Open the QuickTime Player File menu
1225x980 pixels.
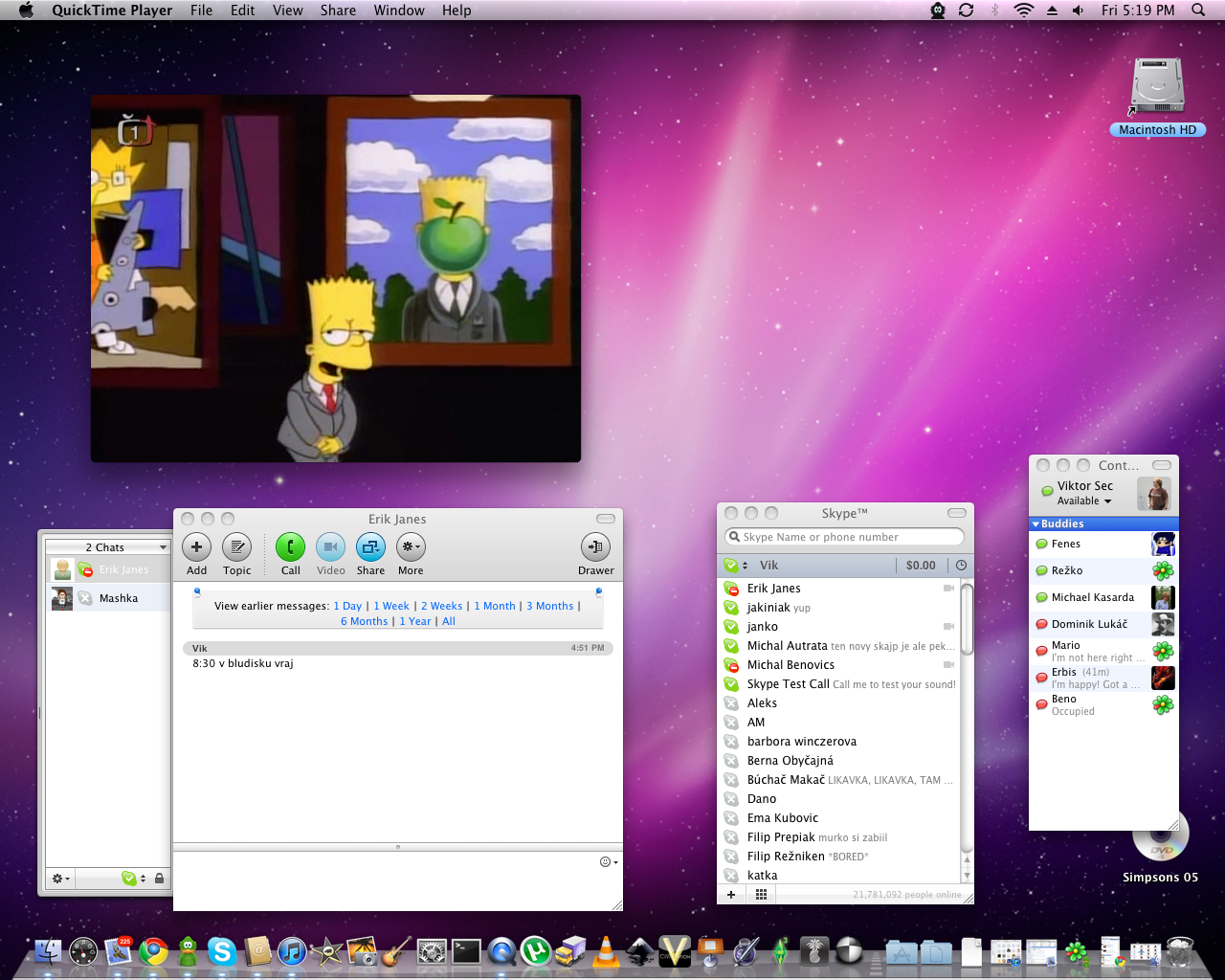click(x=202, y=11)
